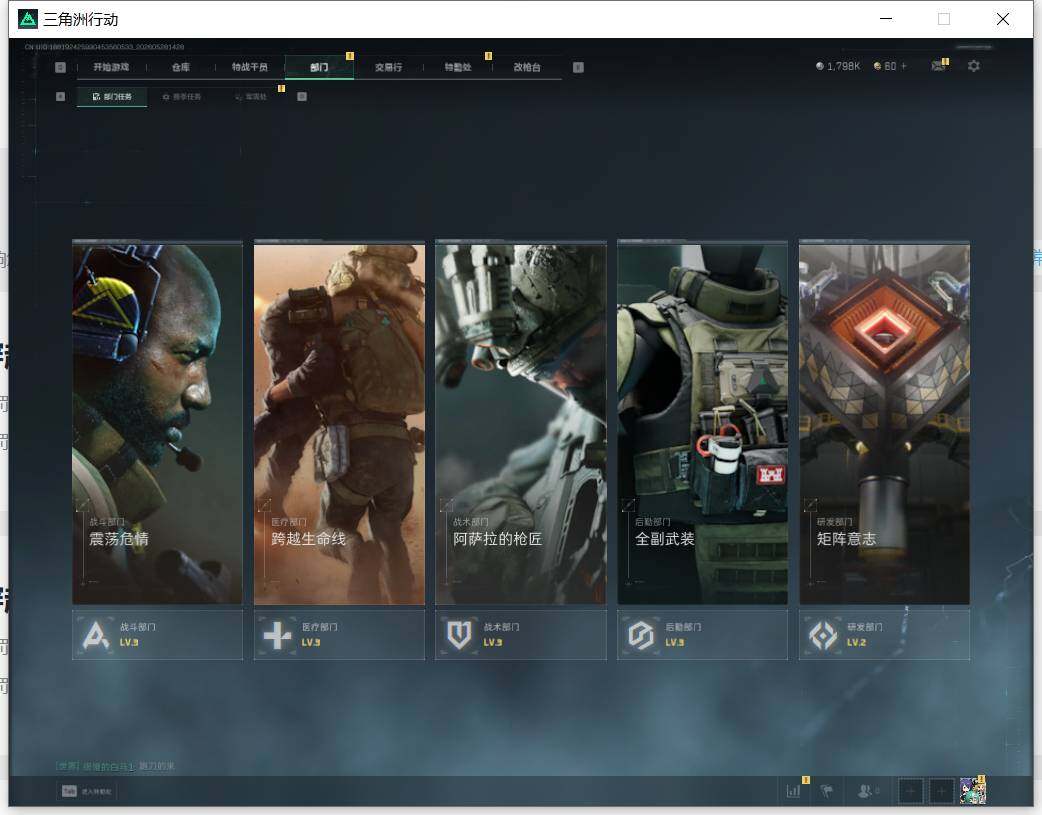Image resolution: width=1042 pixels, height=815 pixels.
Task: Invite teammate via second plus slot
Action: (941, 791)
